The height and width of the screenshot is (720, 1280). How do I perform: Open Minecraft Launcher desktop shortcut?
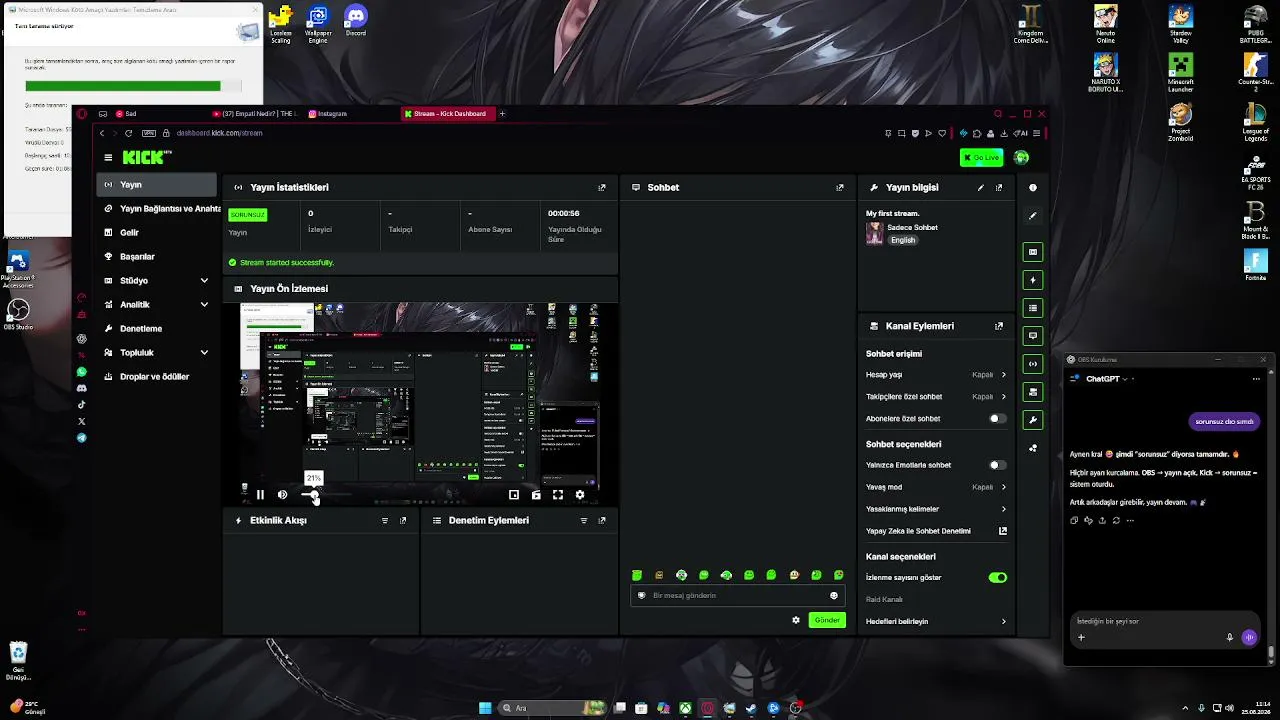click(1181, 72)
